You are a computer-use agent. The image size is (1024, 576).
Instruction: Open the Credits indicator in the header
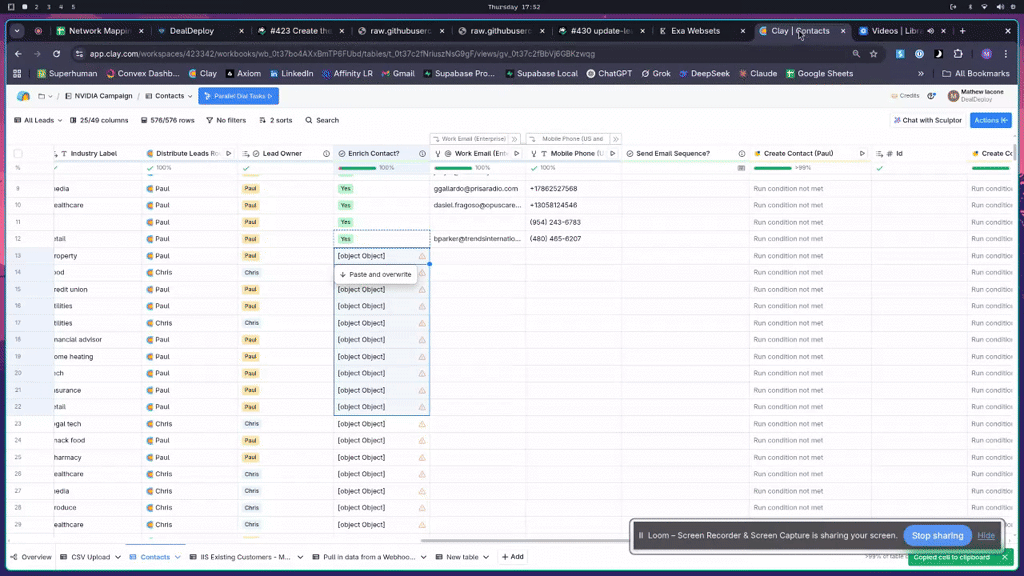click(x=904, y=96)
